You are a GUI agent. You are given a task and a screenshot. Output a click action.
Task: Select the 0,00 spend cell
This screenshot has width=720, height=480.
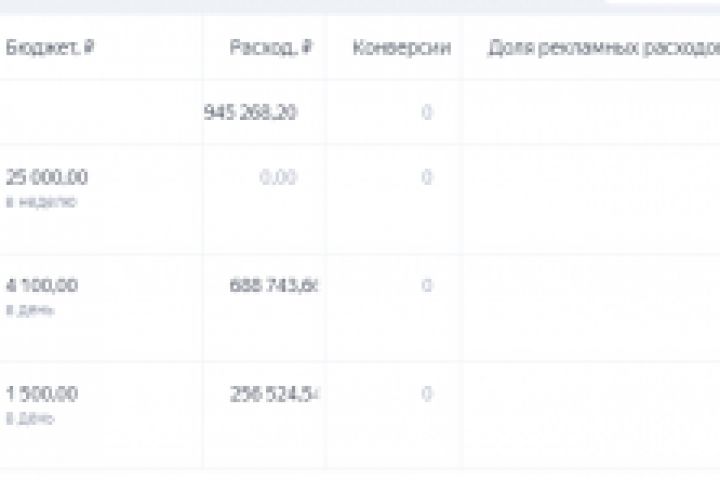[x=277, y=177]
